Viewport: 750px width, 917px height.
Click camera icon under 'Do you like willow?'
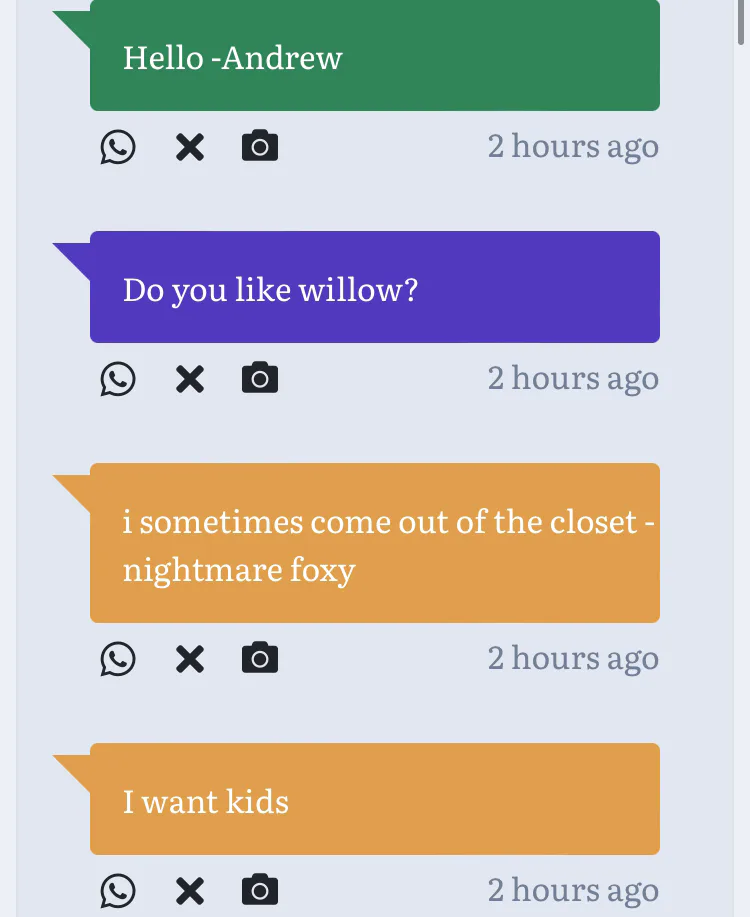260,379
